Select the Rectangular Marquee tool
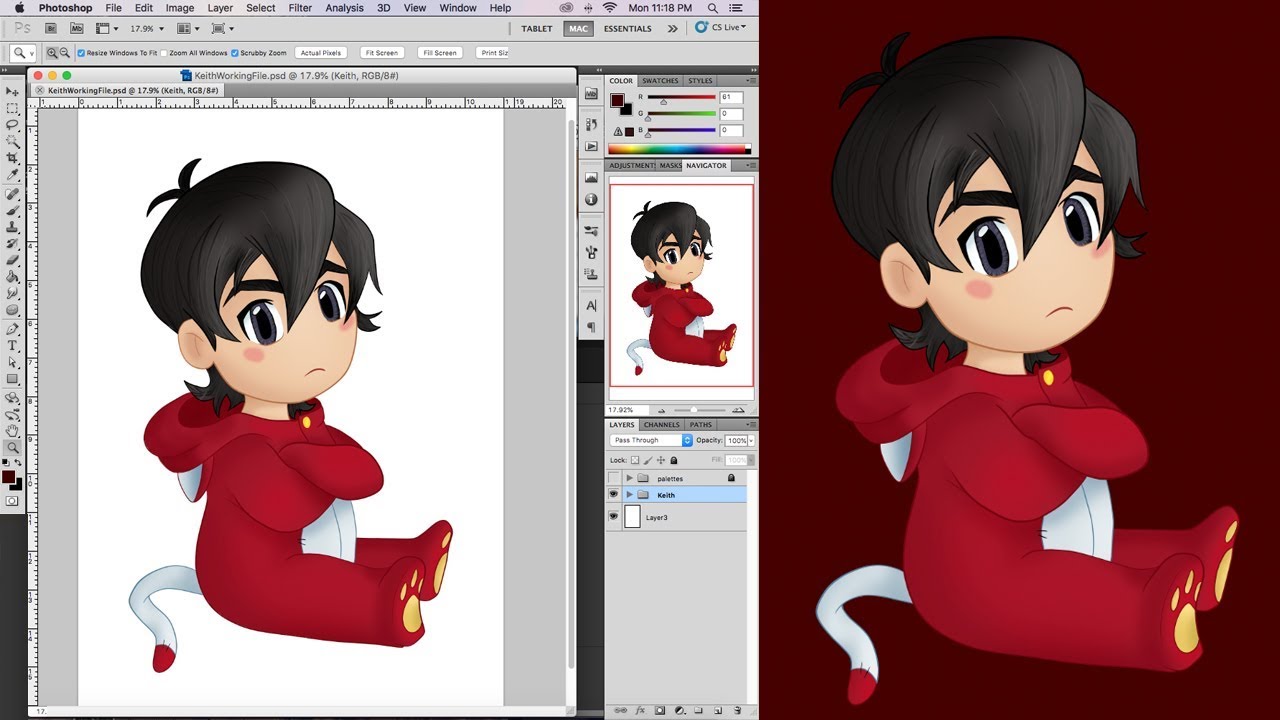Image resolution: width=1280 pixels, height=720 pixels. coord(13,108)
